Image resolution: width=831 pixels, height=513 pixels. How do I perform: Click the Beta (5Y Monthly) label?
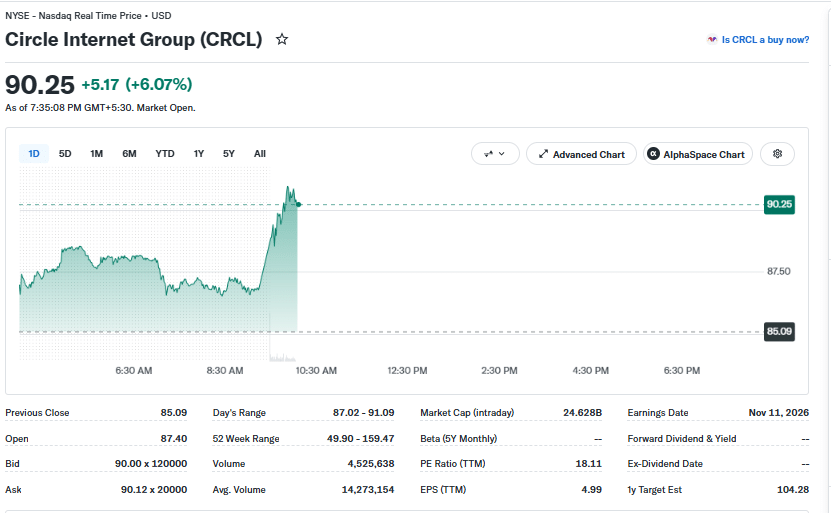[x=458, y=438]
